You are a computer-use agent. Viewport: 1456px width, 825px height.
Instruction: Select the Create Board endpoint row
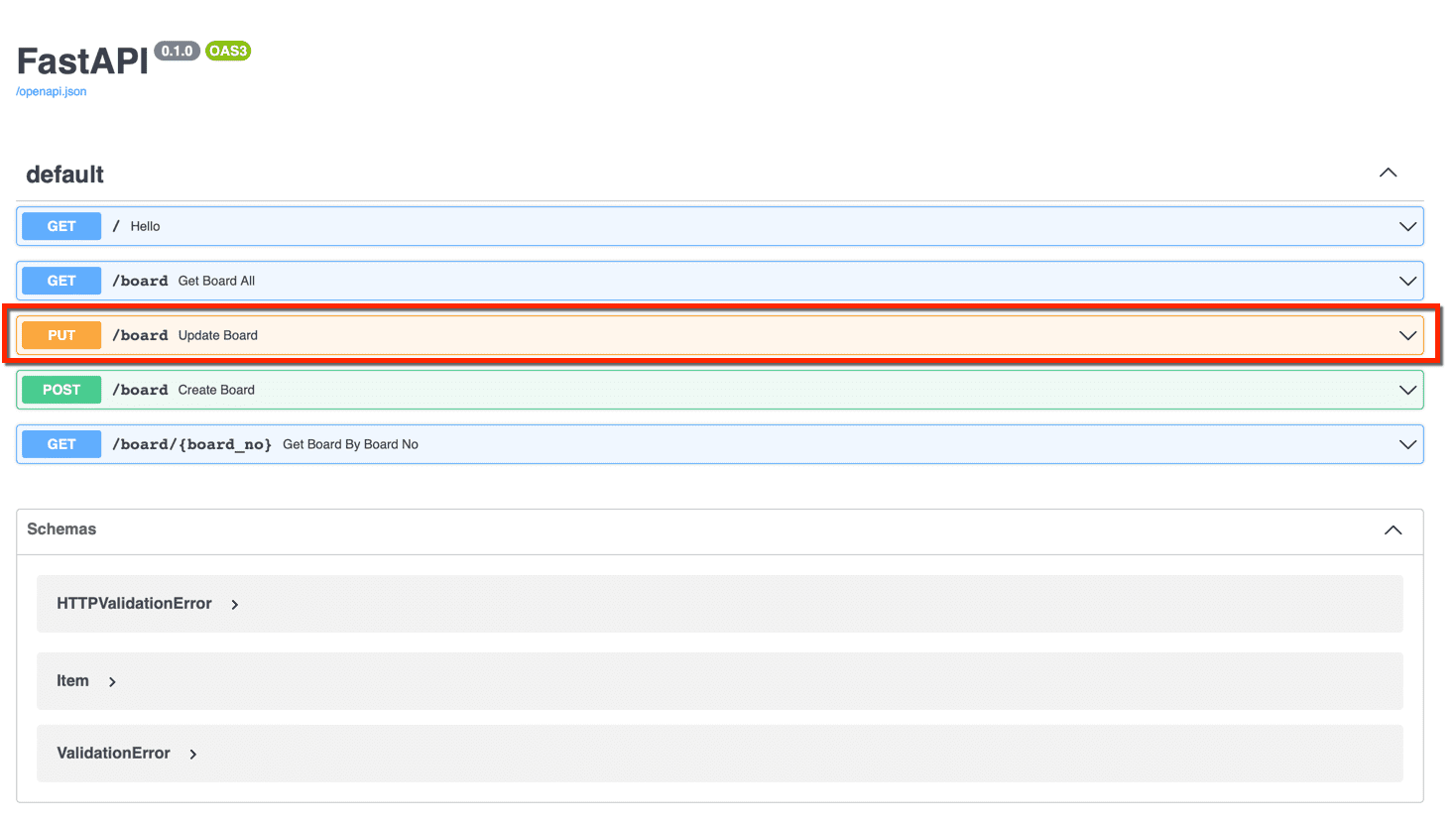(694, 390)
